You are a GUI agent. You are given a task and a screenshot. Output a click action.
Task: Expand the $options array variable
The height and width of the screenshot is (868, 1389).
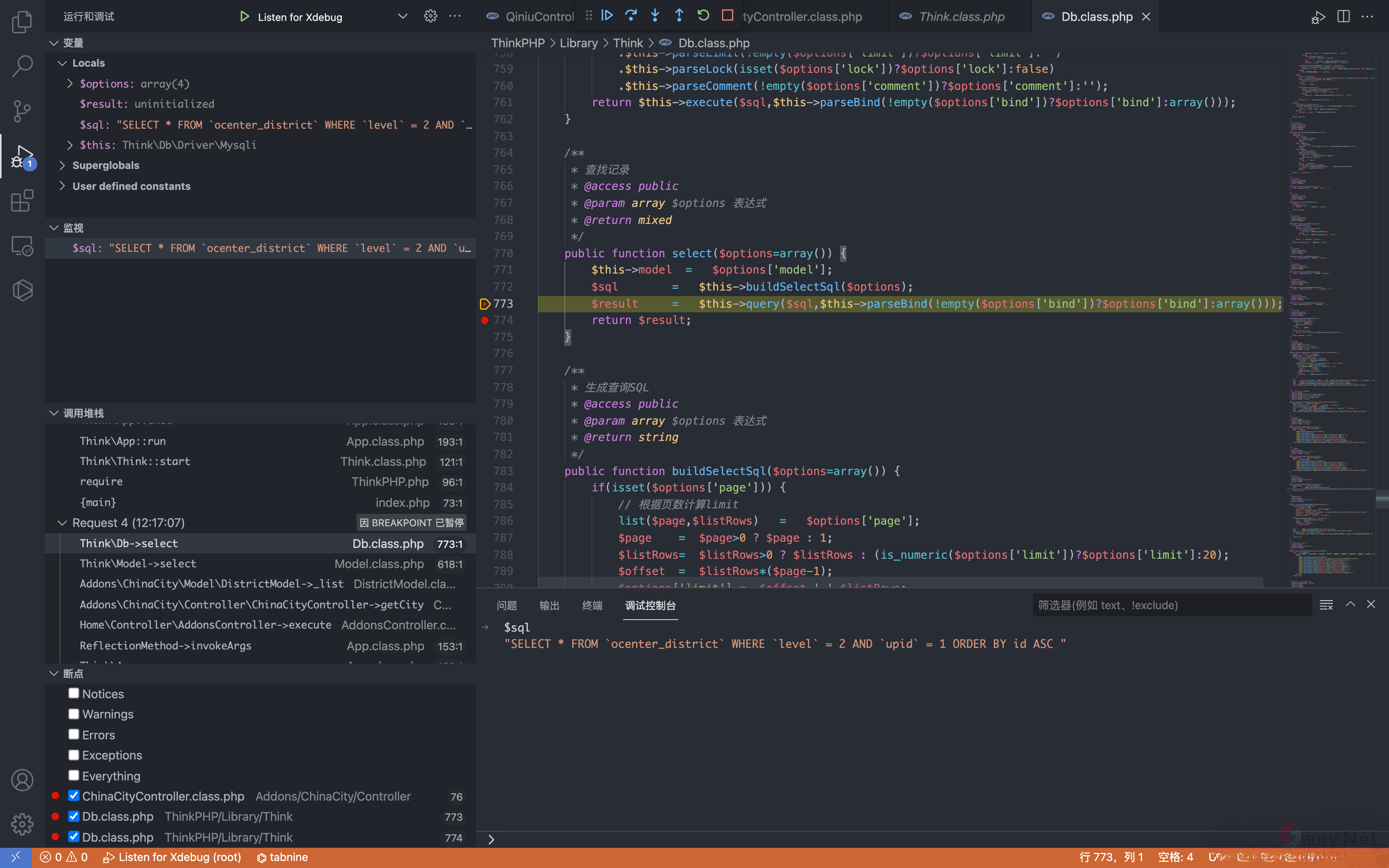70,84
